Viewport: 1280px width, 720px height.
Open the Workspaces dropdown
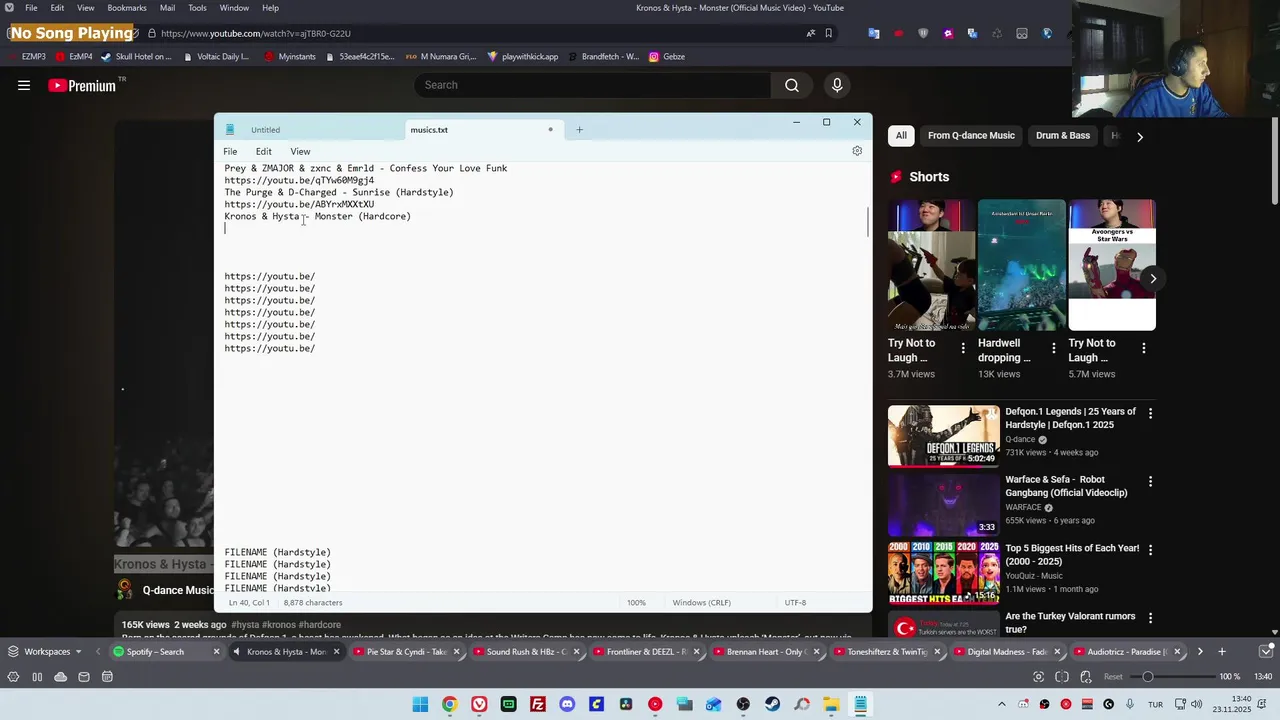click(46, 652)
